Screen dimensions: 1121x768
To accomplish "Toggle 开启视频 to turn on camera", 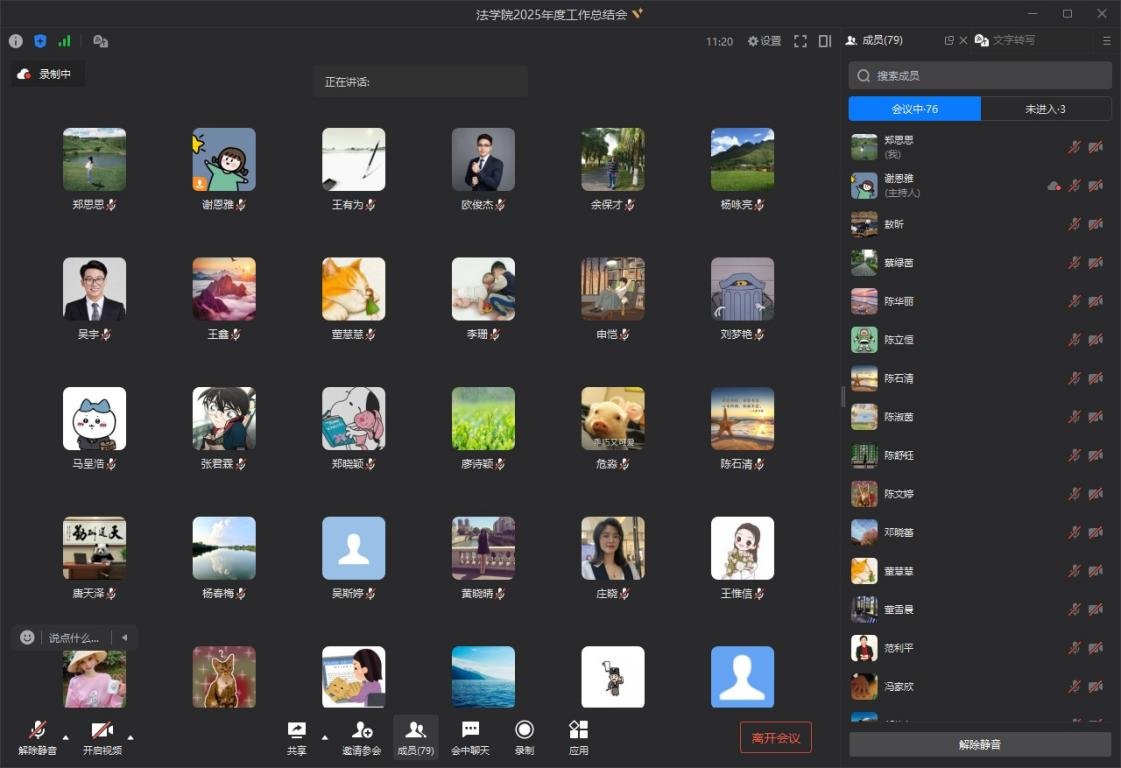I will [x=102, y=731].
